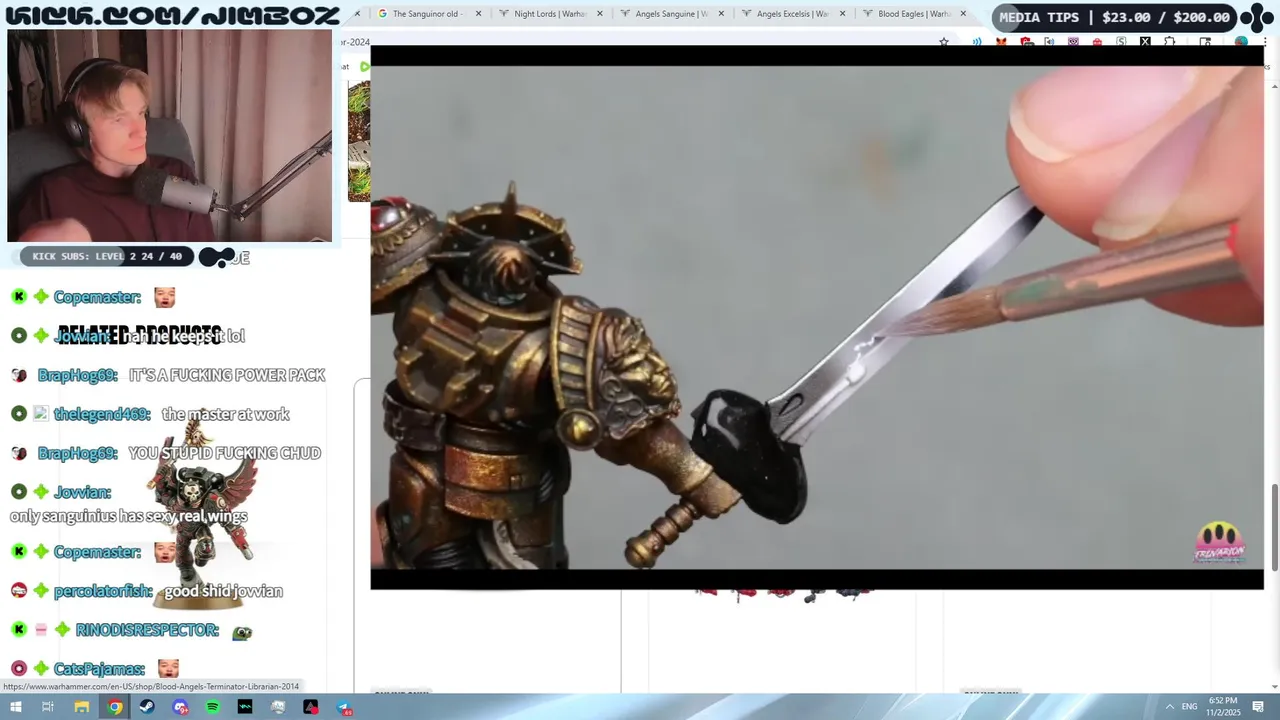Close the 'Angels Excelsis' tab
1280x720 pixels.
(842, 14)
